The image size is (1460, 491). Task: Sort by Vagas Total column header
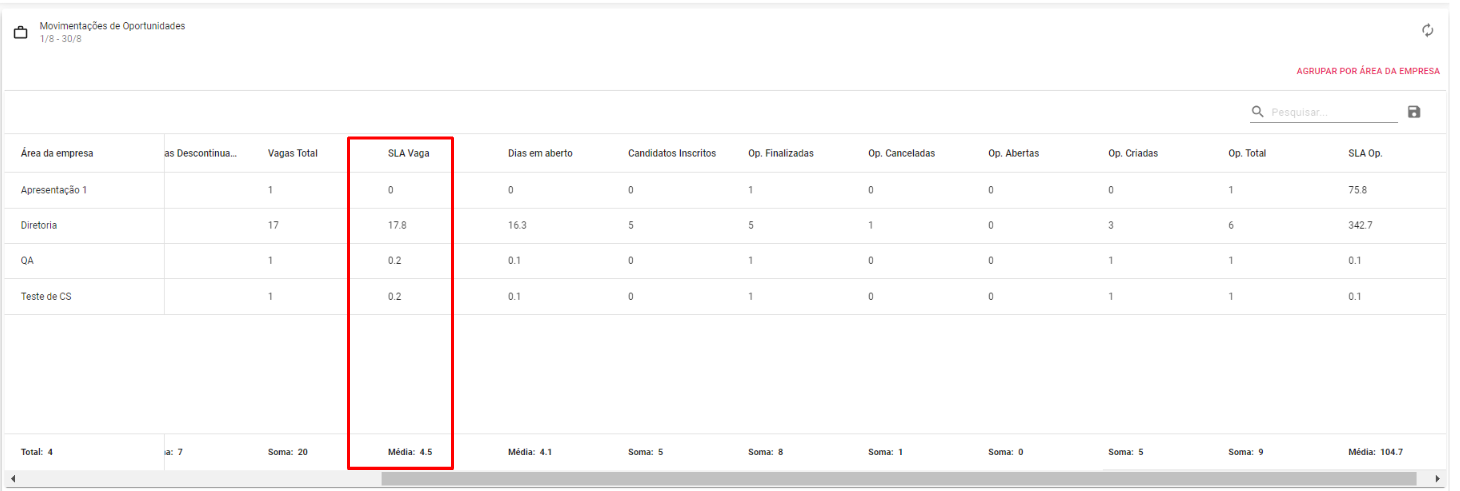pos(293,153)
